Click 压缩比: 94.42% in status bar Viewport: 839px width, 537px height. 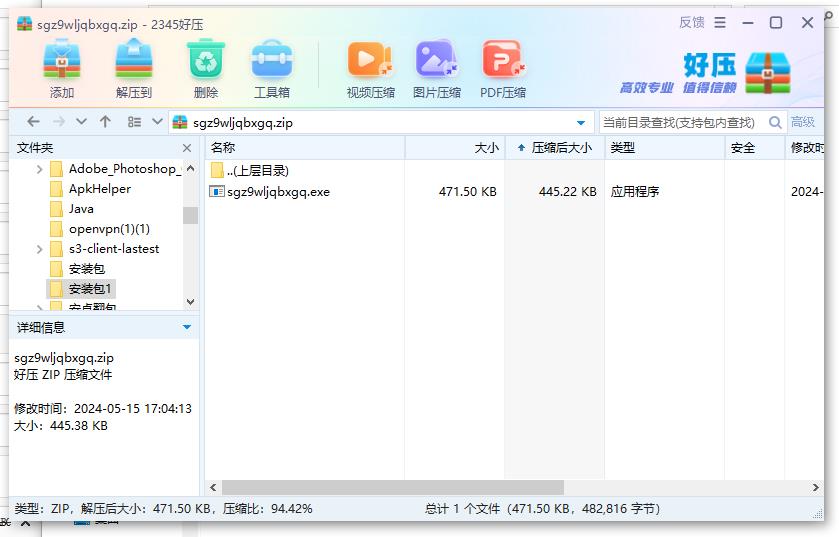click(x=268, y=509)
